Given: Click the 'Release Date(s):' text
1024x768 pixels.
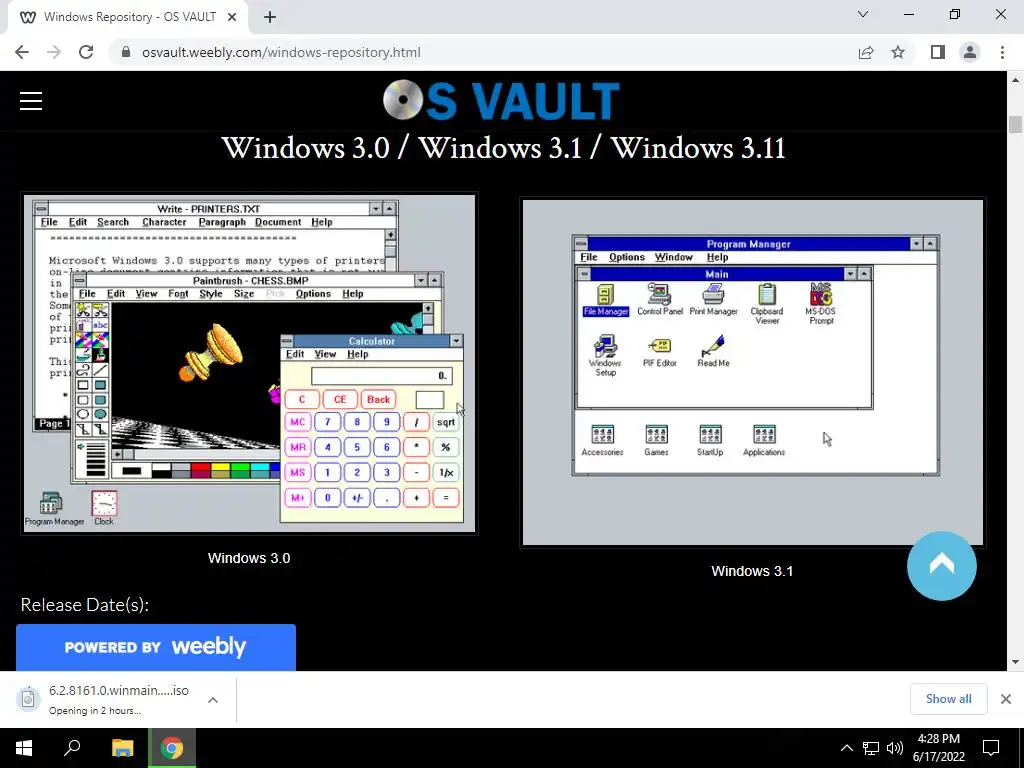Looking at the screenshot, I should pyautogui.click(x=85, y=605).
